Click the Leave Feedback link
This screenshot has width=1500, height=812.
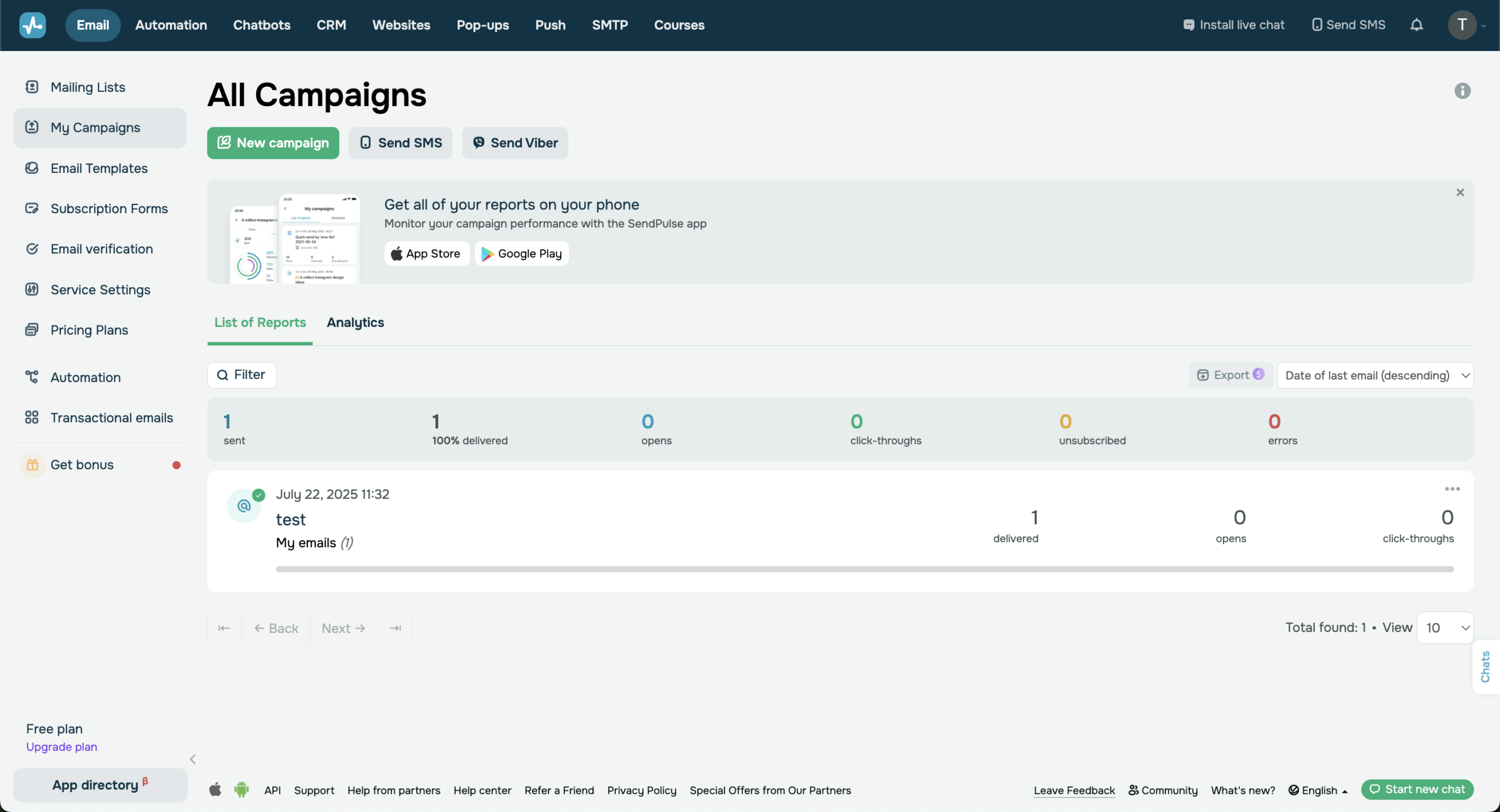pyautogui.click(x=1074, y=790)
